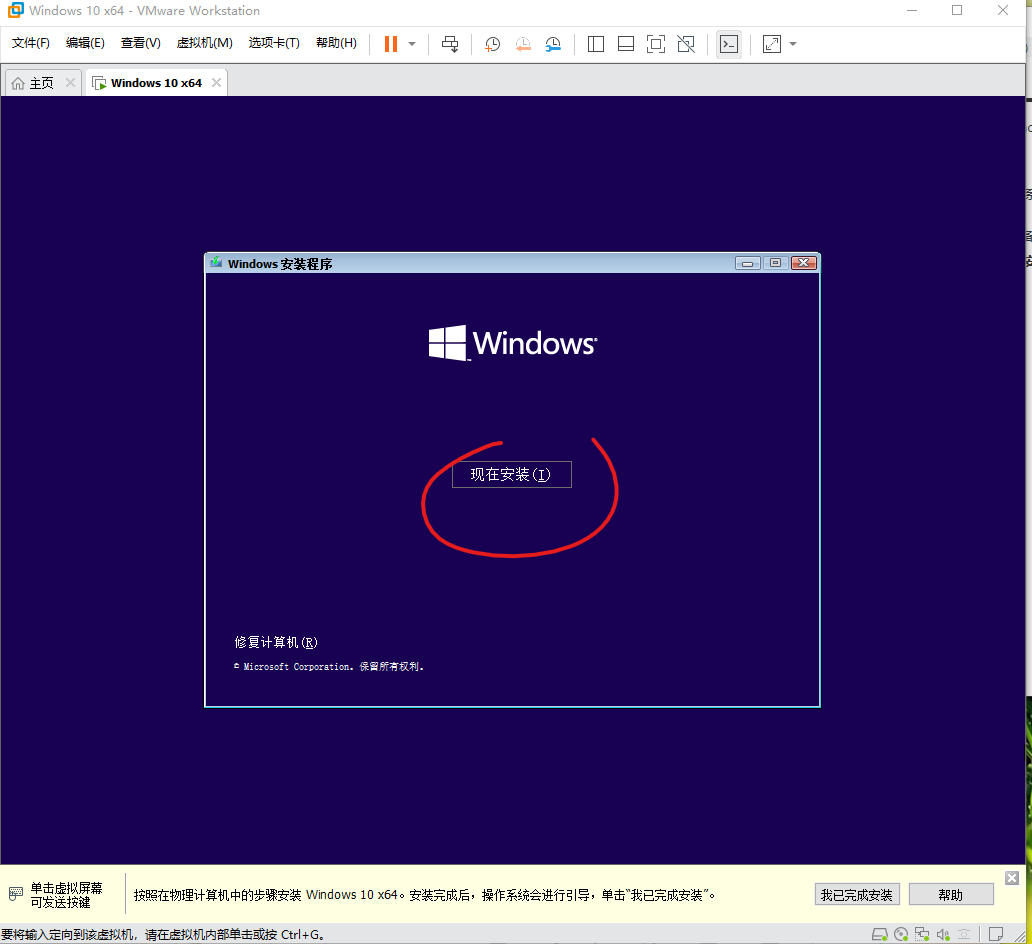Toggle the thumbnail bar view icon
Screen dimensions: 1032x944
pos(626,44)
